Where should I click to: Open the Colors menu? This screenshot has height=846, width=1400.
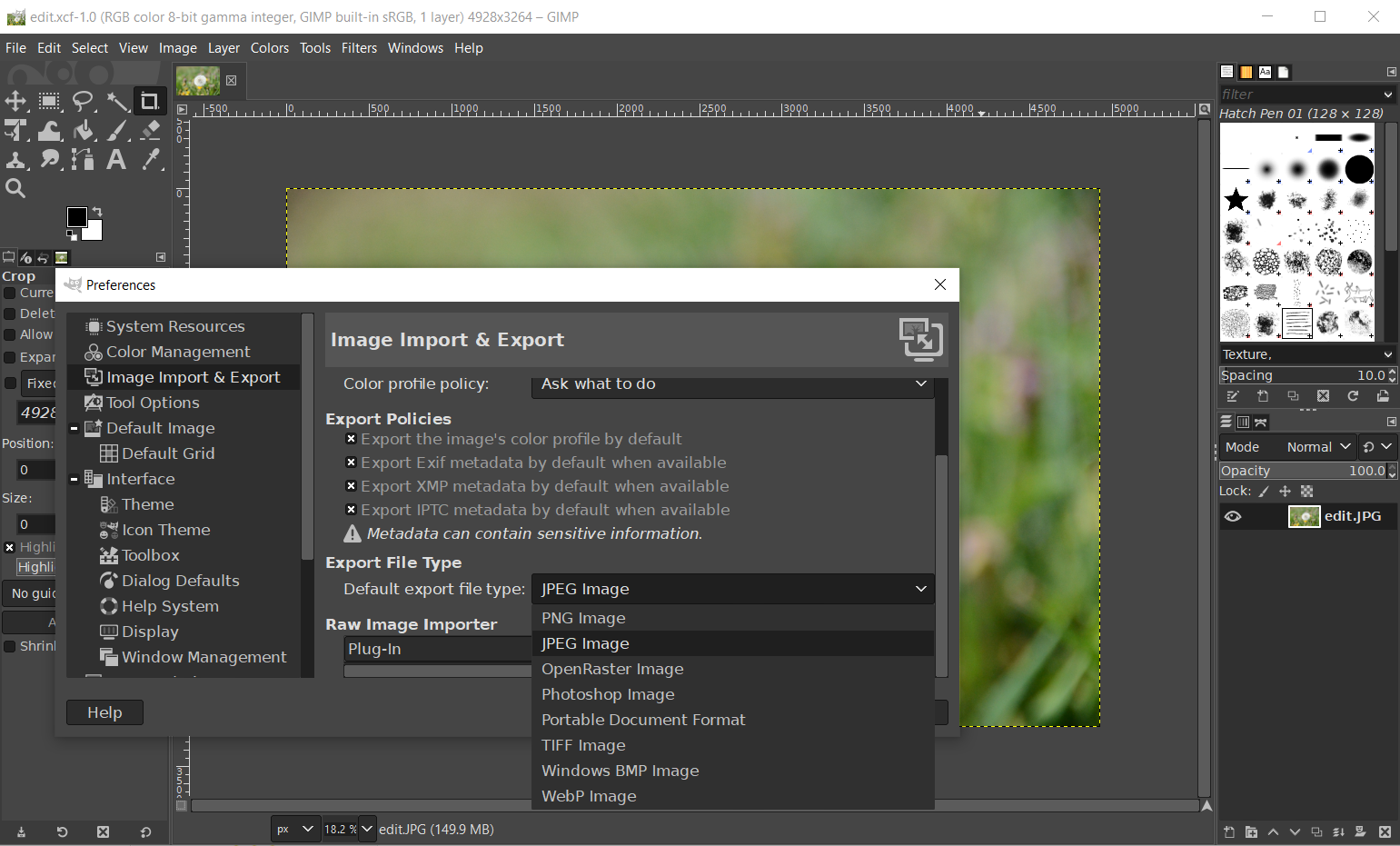(270, 48)
